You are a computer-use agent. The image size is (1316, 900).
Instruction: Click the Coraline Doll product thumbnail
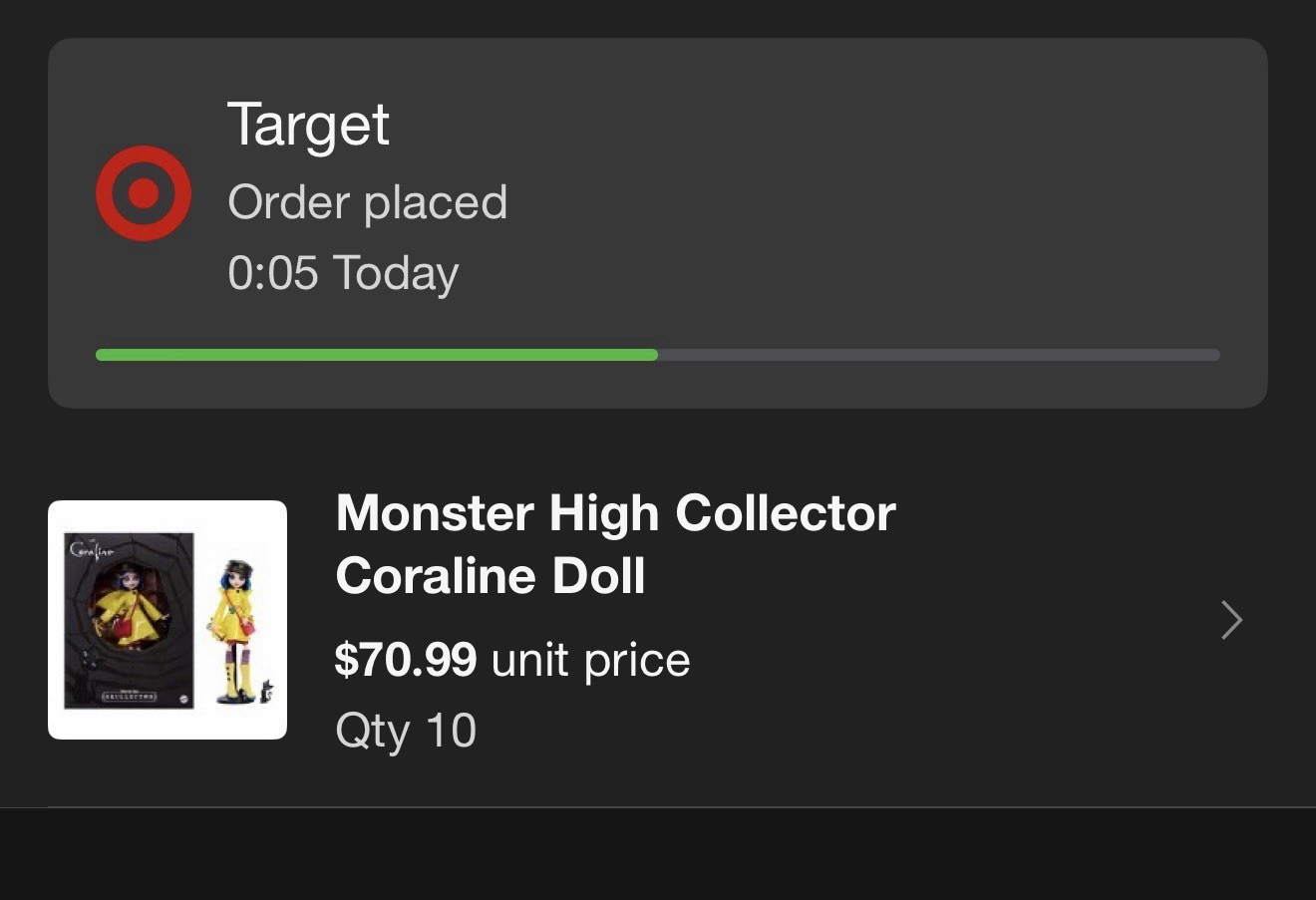click(x=166, y=619)
